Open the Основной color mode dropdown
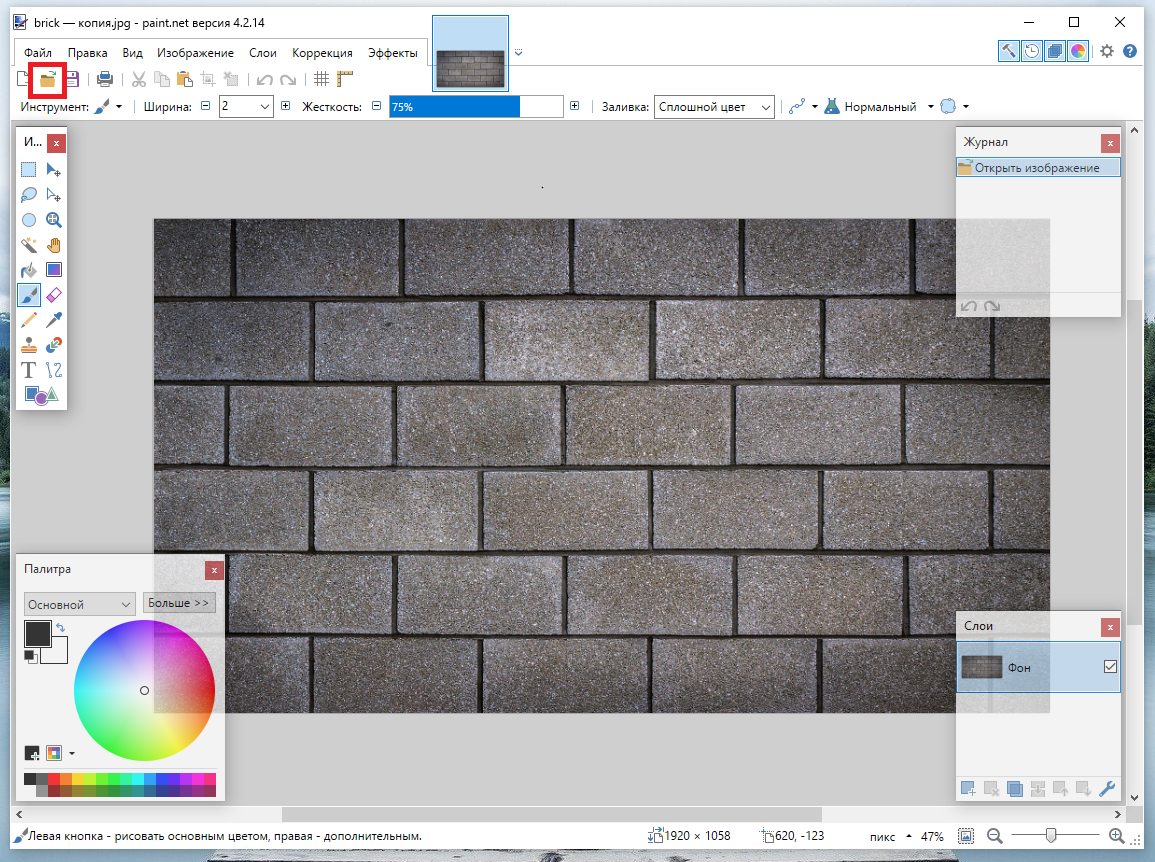1155x862 pixels. coord(80,604)
